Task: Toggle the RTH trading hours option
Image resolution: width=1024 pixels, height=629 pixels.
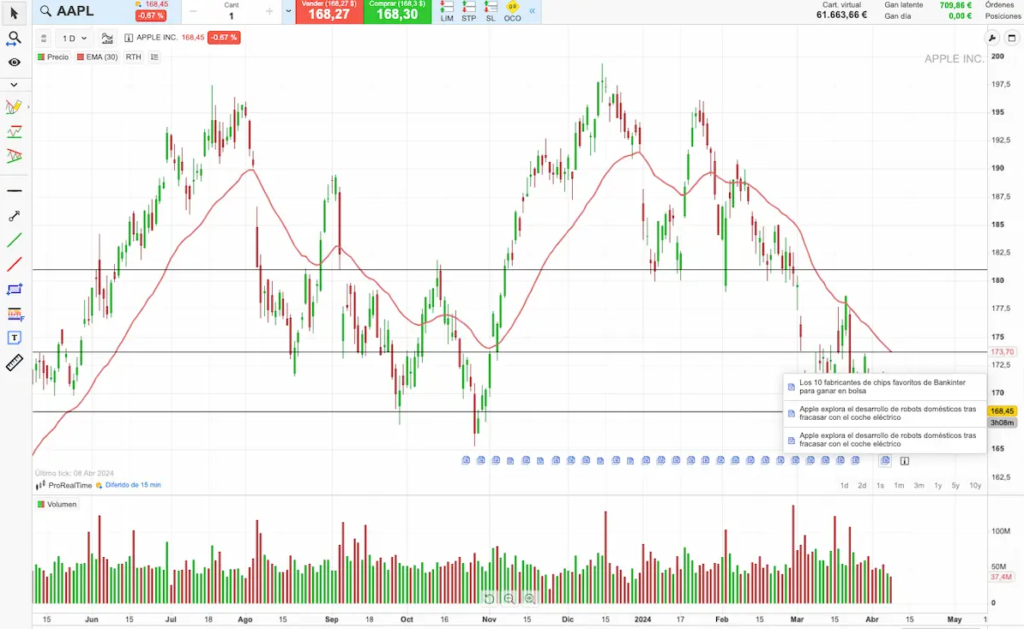Action: click(133, 57)
